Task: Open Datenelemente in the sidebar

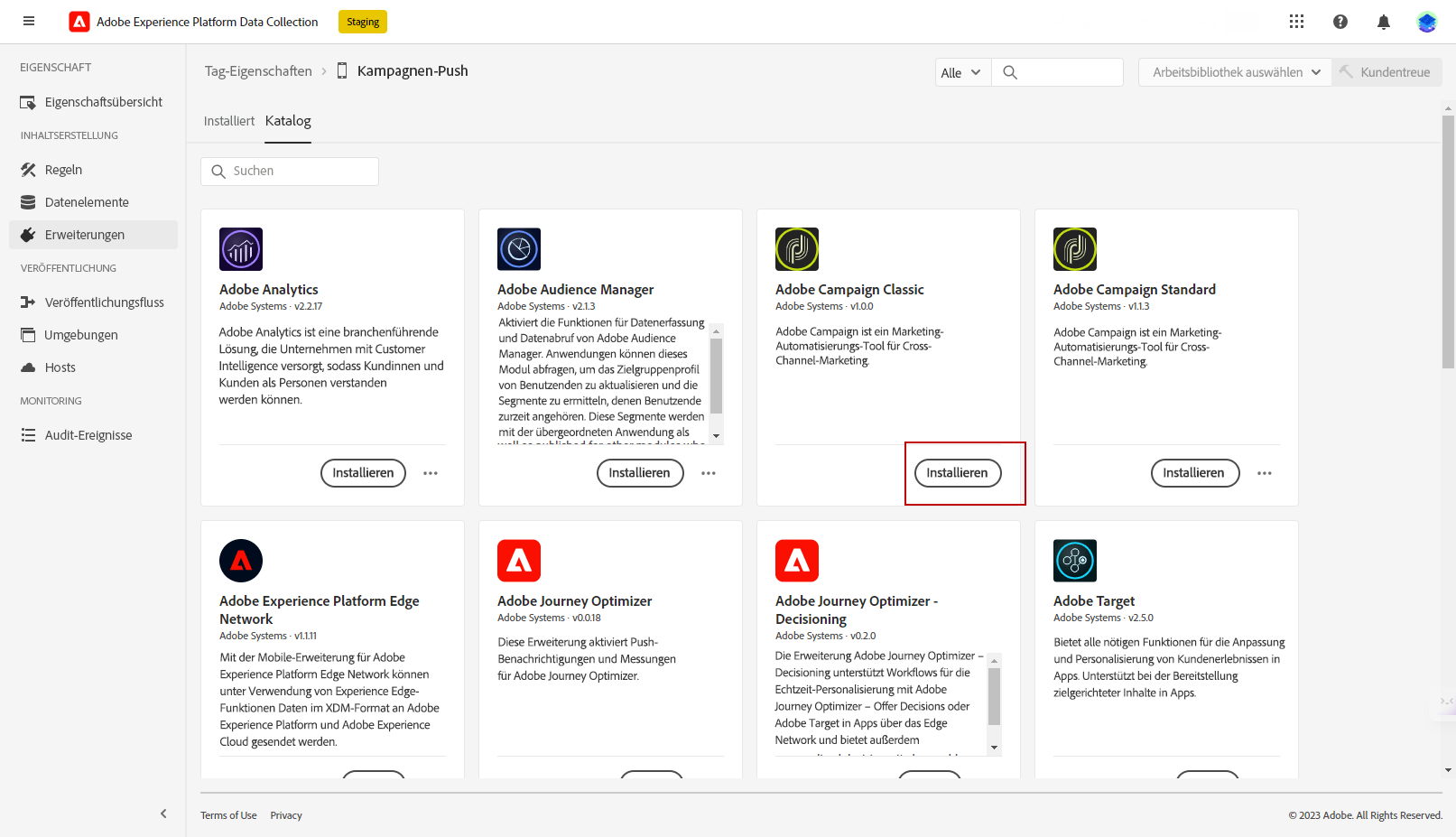Action: tap(93, 202)
